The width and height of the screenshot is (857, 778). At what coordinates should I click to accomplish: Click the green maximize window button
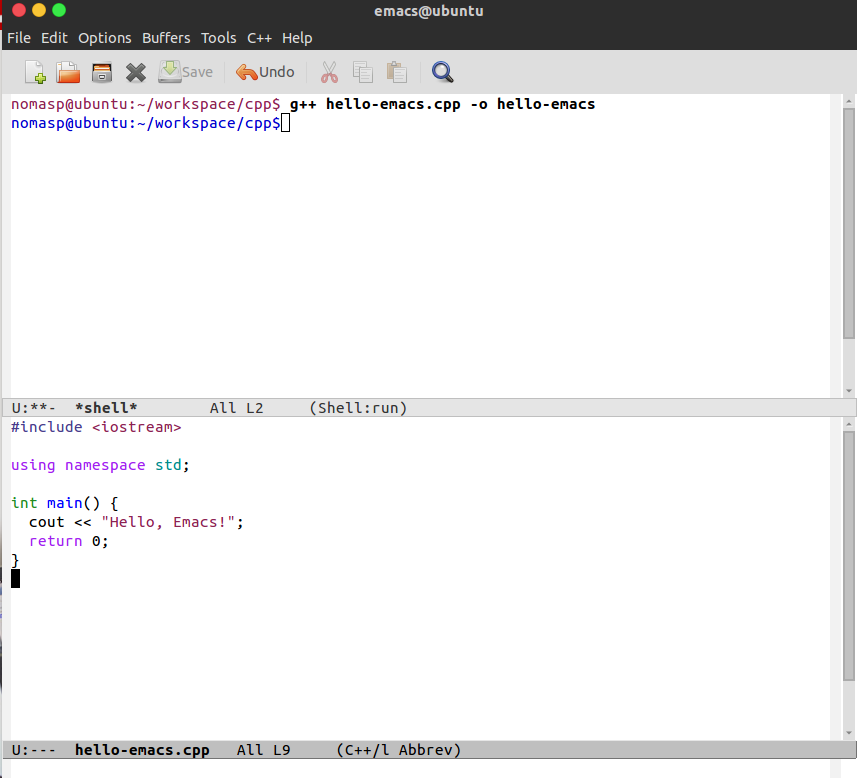59,10
